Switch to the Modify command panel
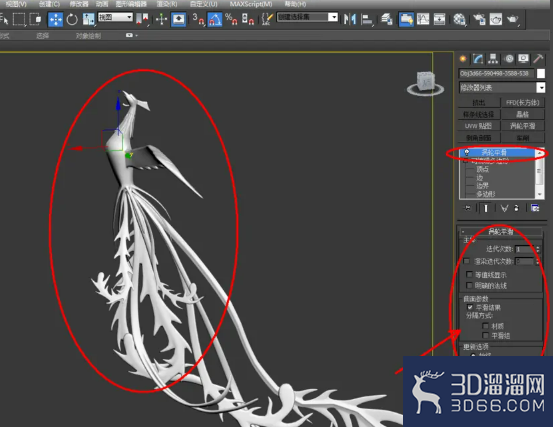Screen dimensions: 553x427 click(478, 59)
